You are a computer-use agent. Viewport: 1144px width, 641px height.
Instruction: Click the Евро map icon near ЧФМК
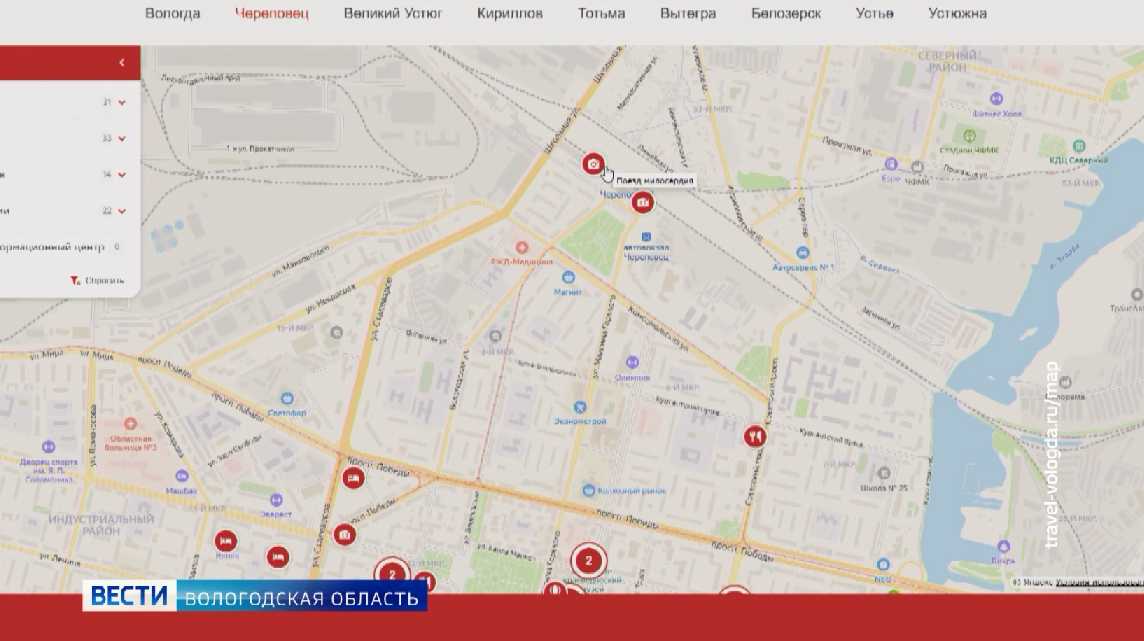click(891, 164)
